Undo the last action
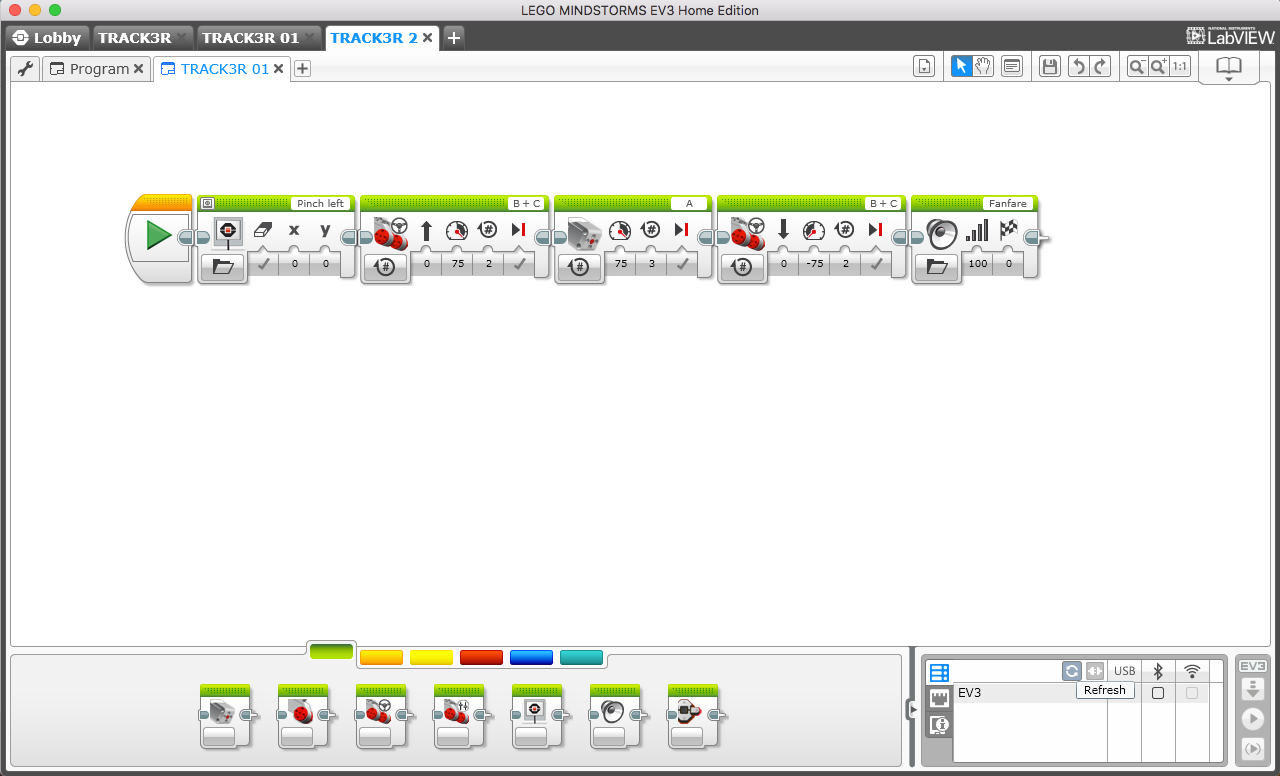 click(x=1078, y=67)
